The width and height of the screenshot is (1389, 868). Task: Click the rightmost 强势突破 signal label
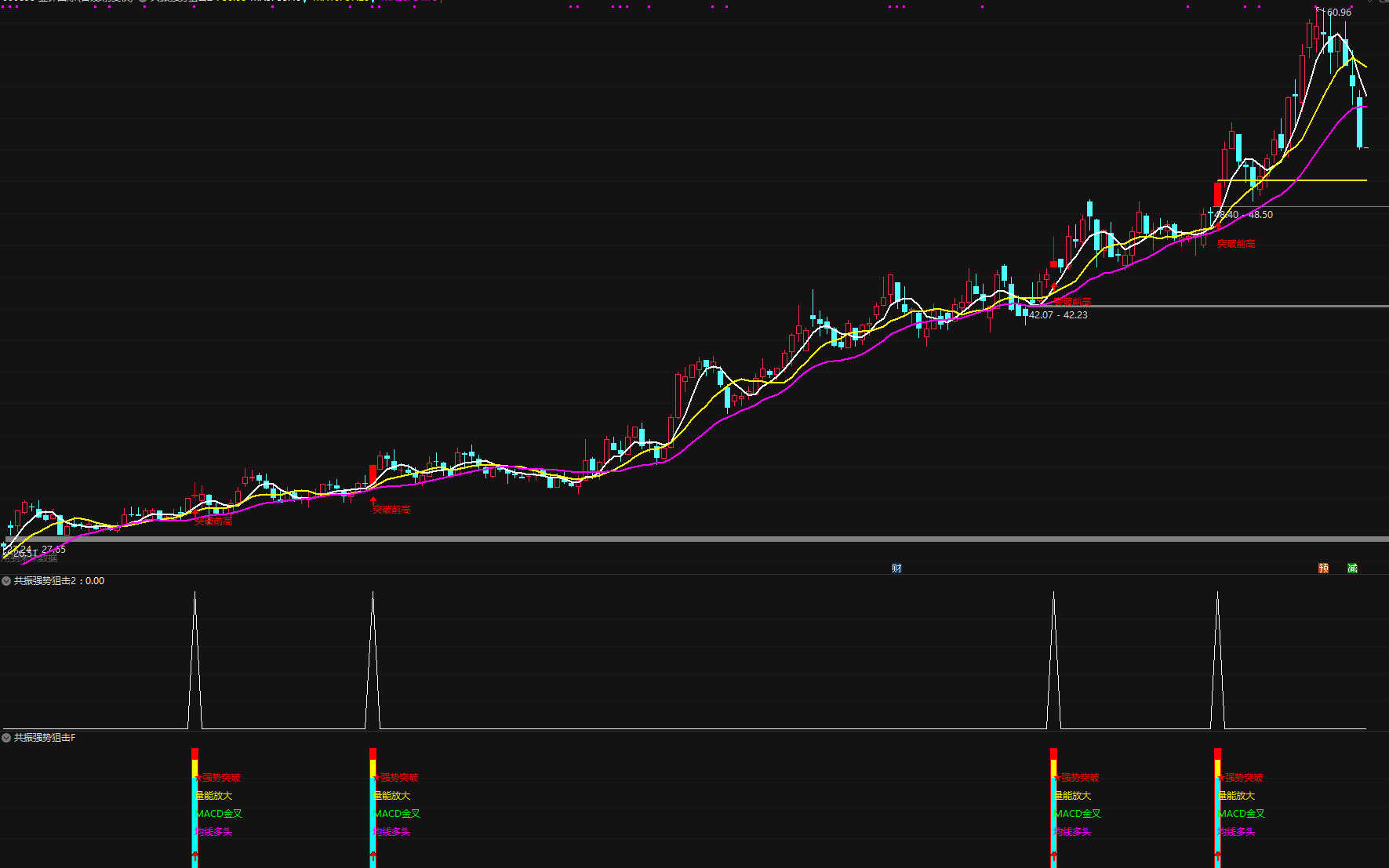1243,778
